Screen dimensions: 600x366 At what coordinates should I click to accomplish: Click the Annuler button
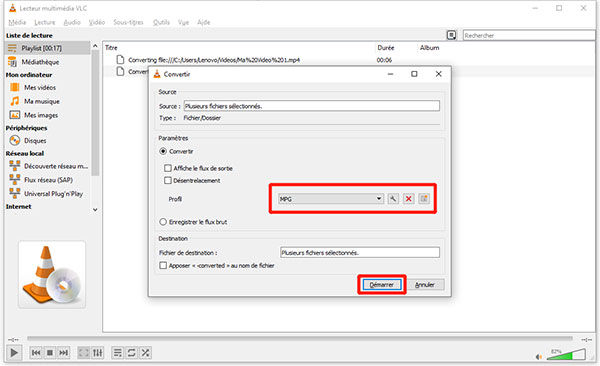(x=425, y=284)
